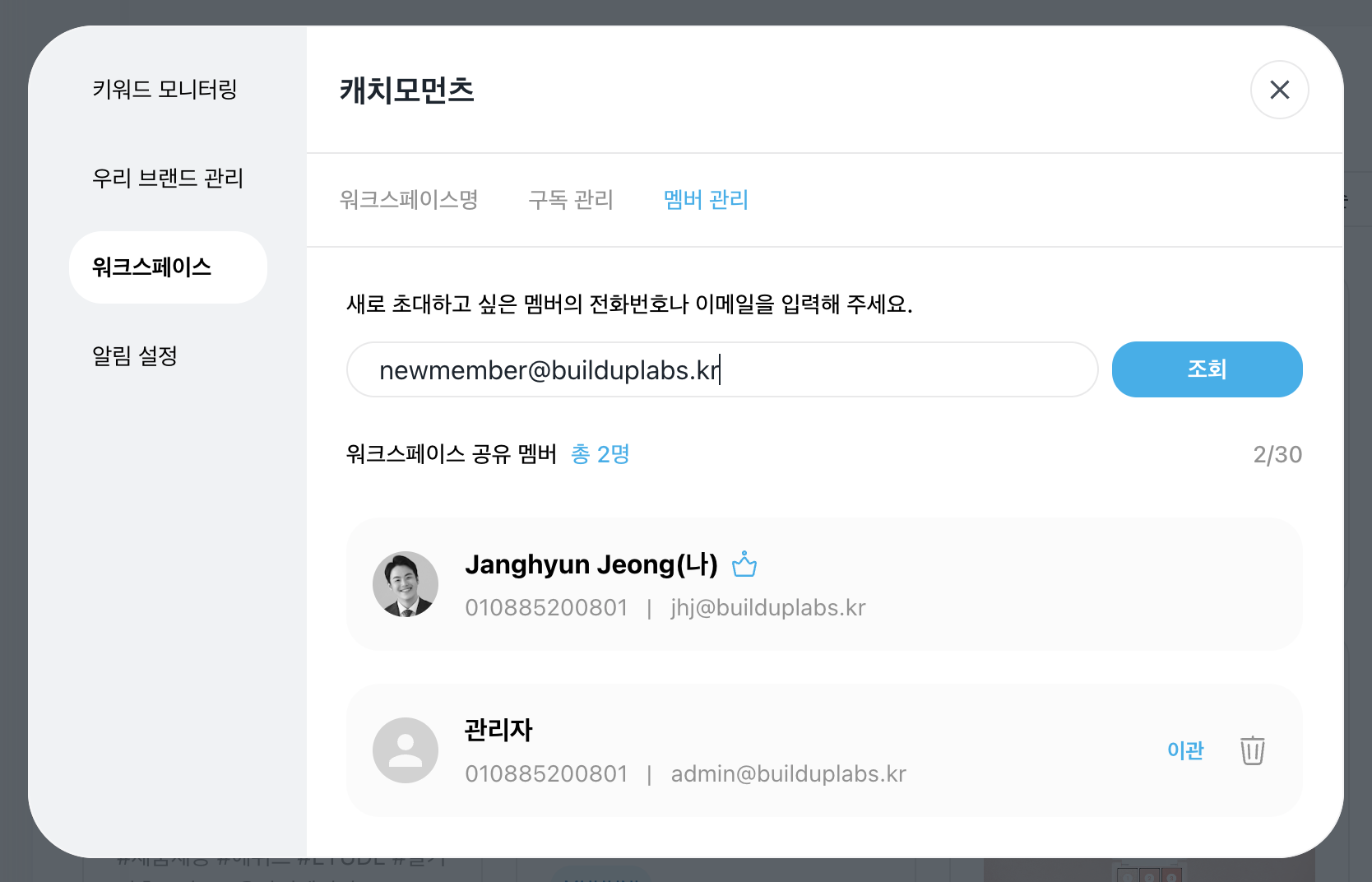
Task: Click the crown icon beside Janghyun Jeong
Action: click(744, 564)
